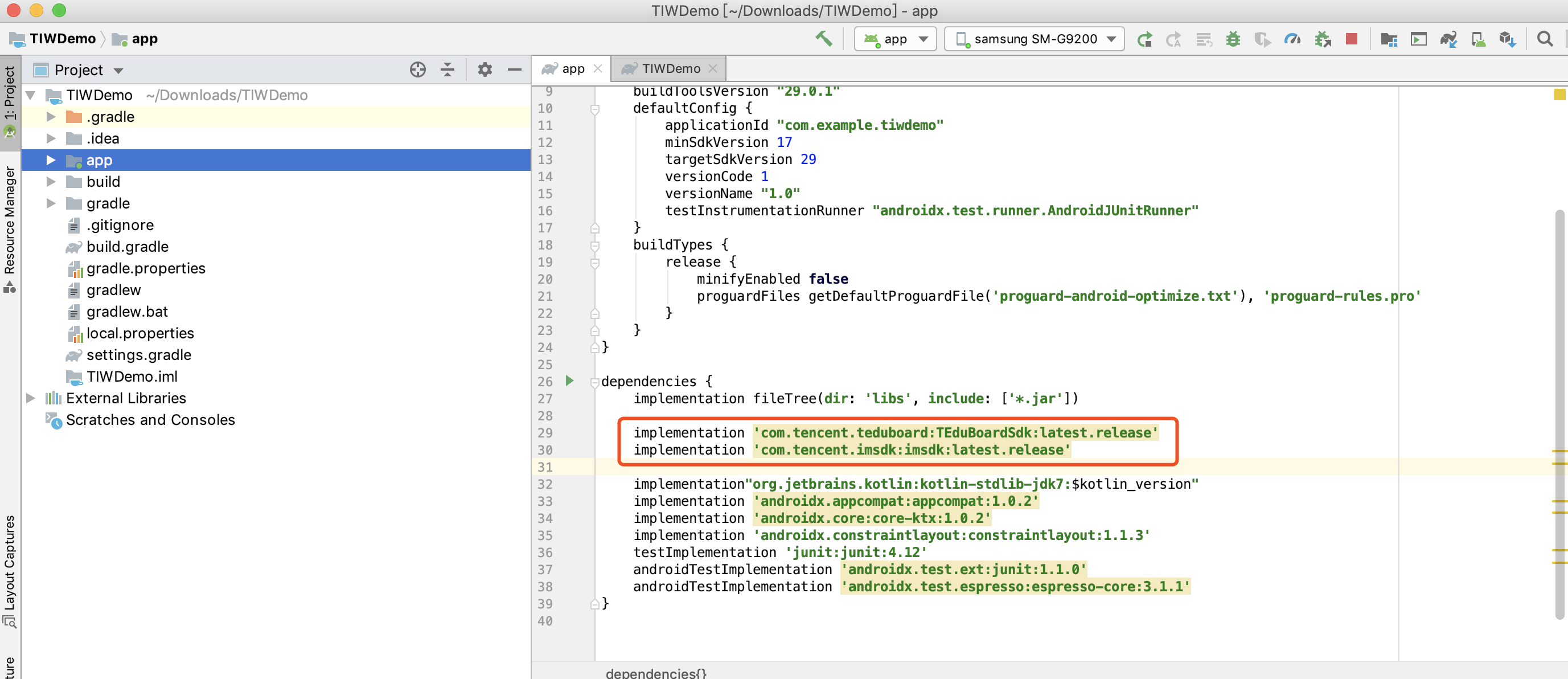Hide the Project panel with minus icon
The height and width of the screenshot is (679, 1568).
click(514, 70)
